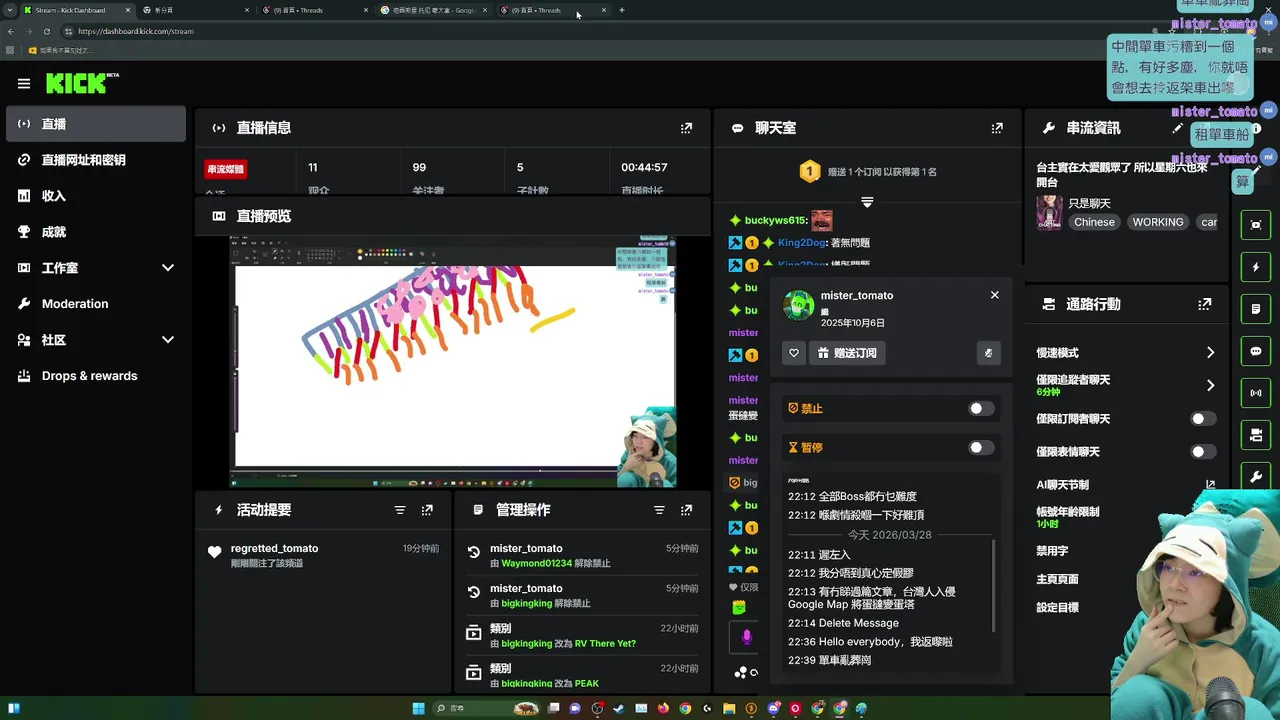Open 成就 in the sidebar

point(96,232)
